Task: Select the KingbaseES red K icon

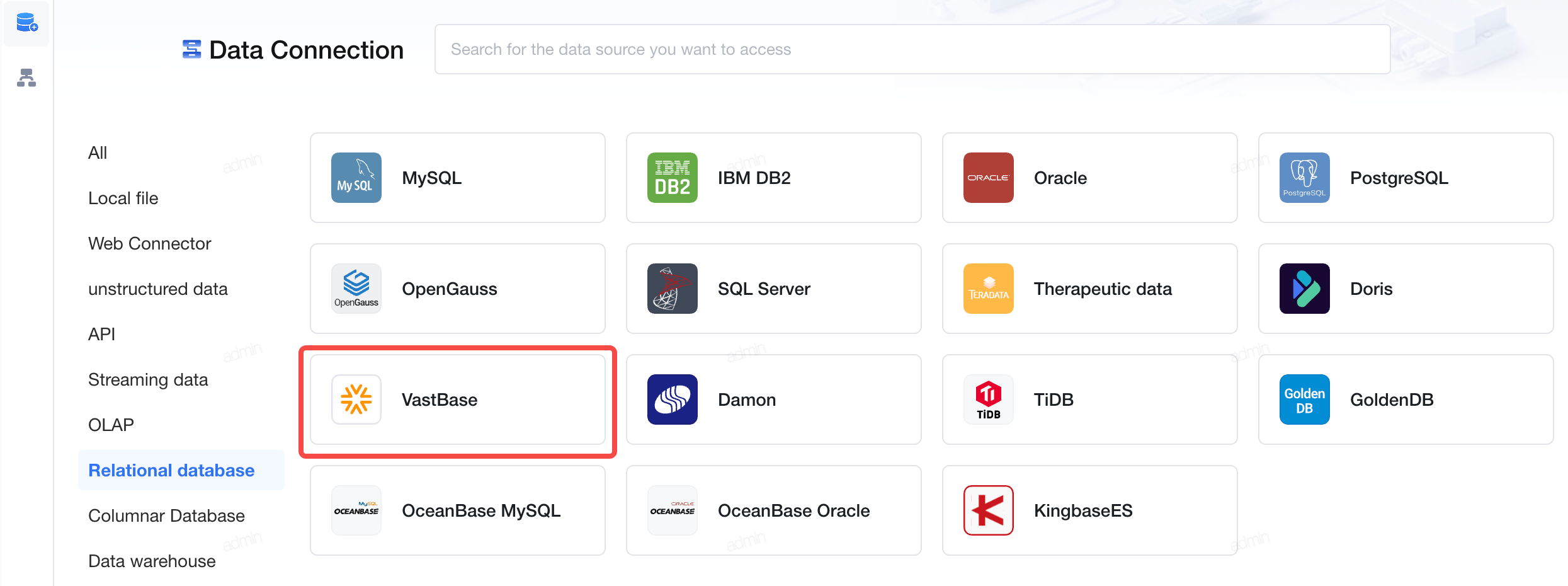Action: (x=989, y=510)
